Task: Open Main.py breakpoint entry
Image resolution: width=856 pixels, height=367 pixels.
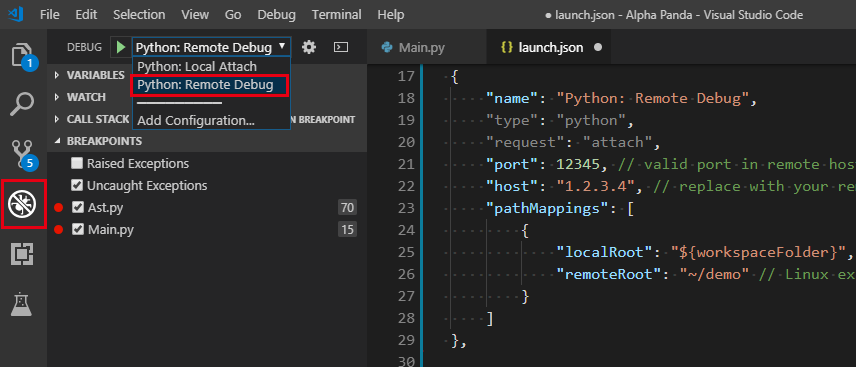Action: click(111, 229)
